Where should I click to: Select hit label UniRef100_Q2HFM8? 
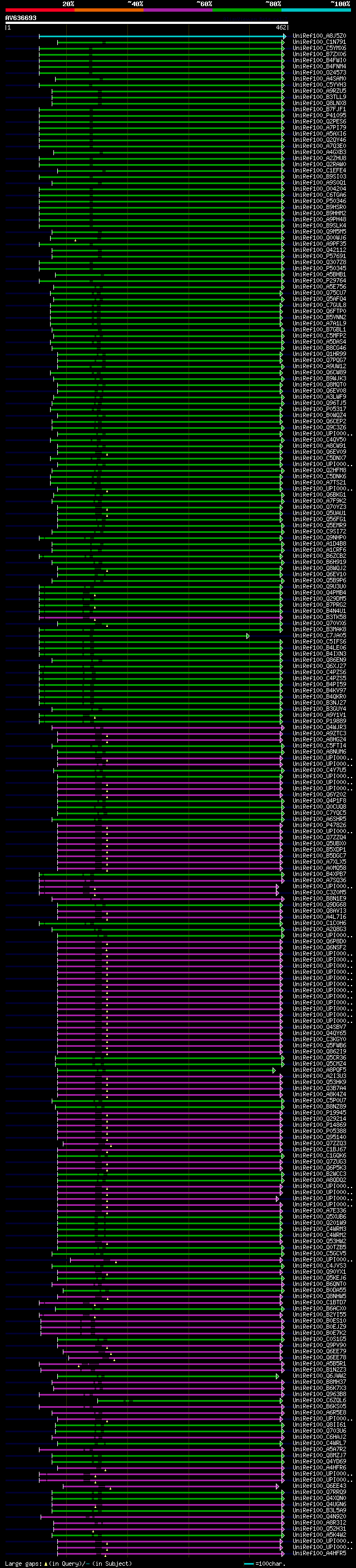click(319, 471)
